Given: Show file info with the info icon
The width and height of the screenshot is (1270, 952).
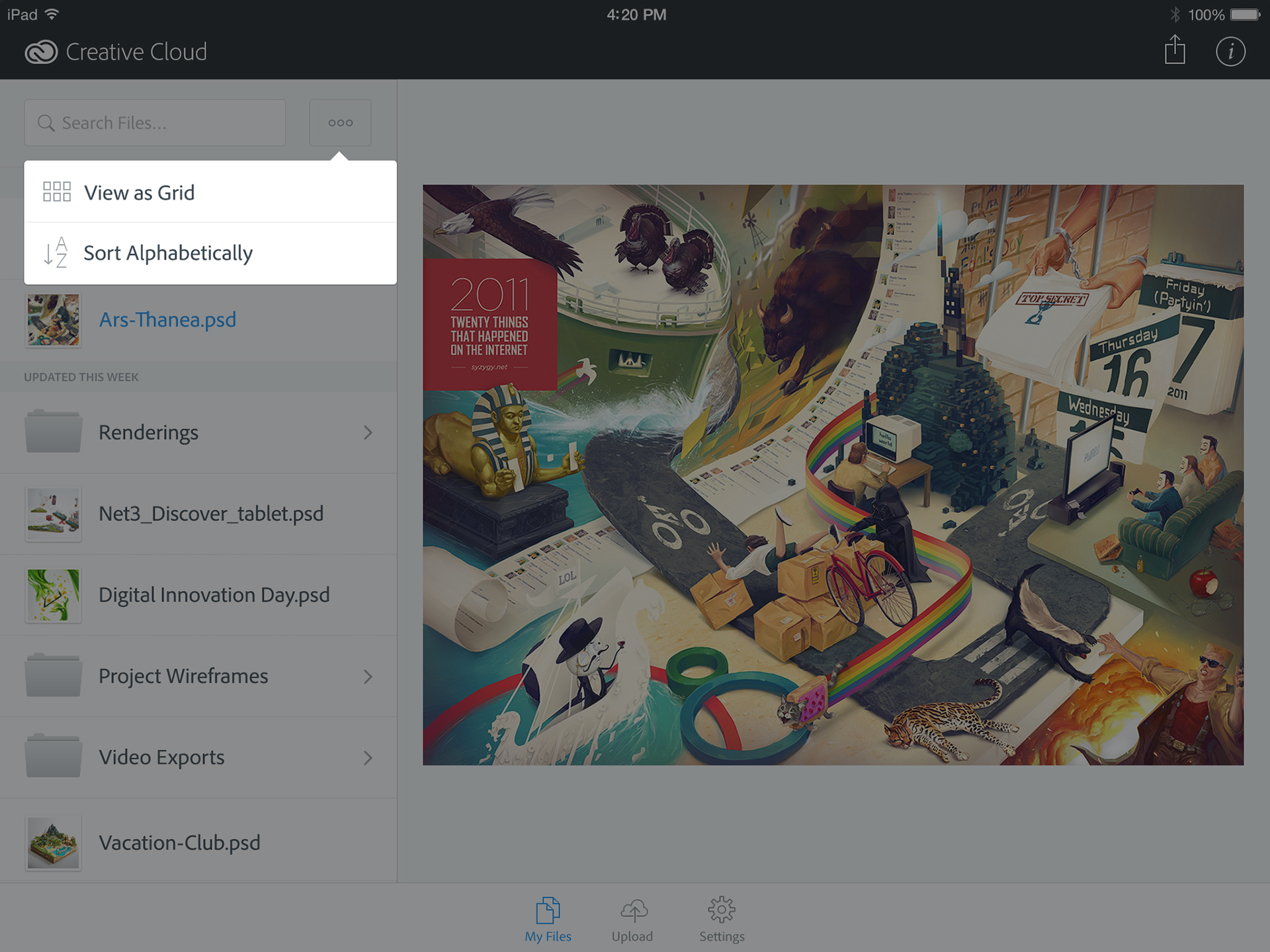Looking at the screenshot, I should click(1230, 52).
